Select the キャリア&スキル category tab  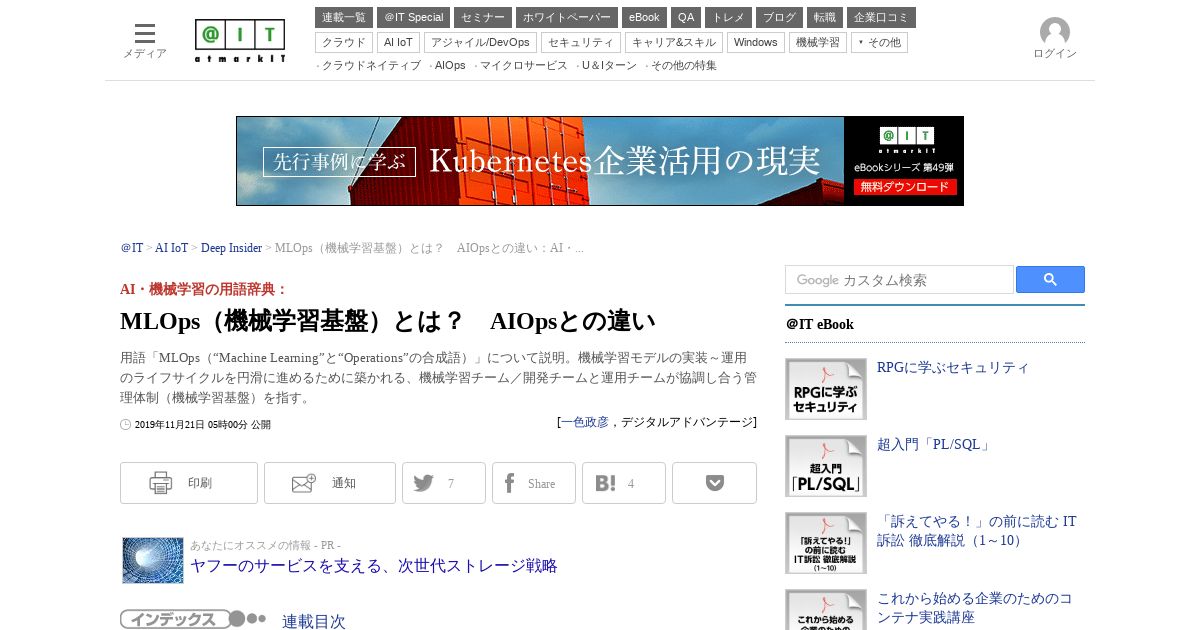(674, 42)
